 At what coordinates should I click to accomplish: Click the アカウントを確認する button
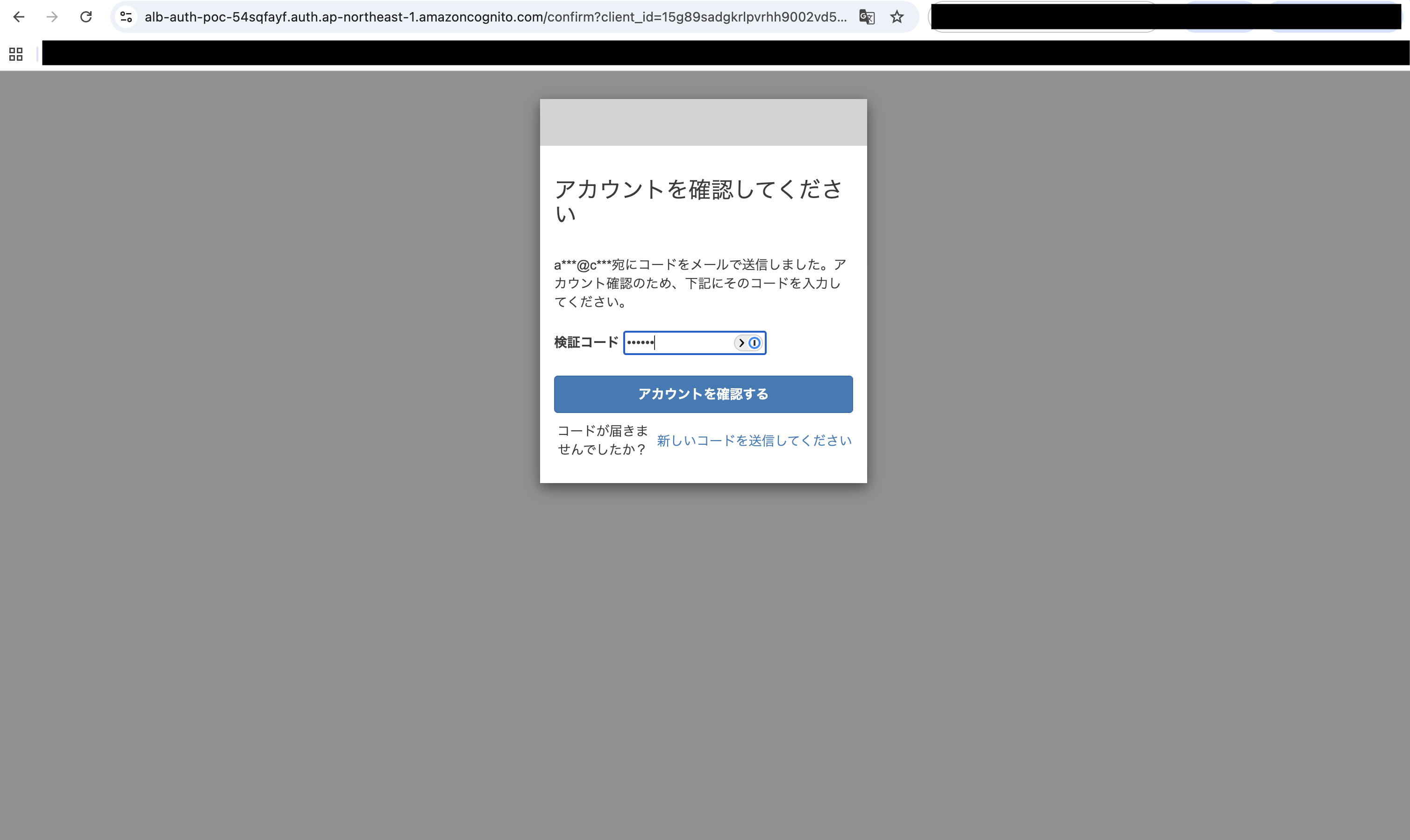click(703, 394)
